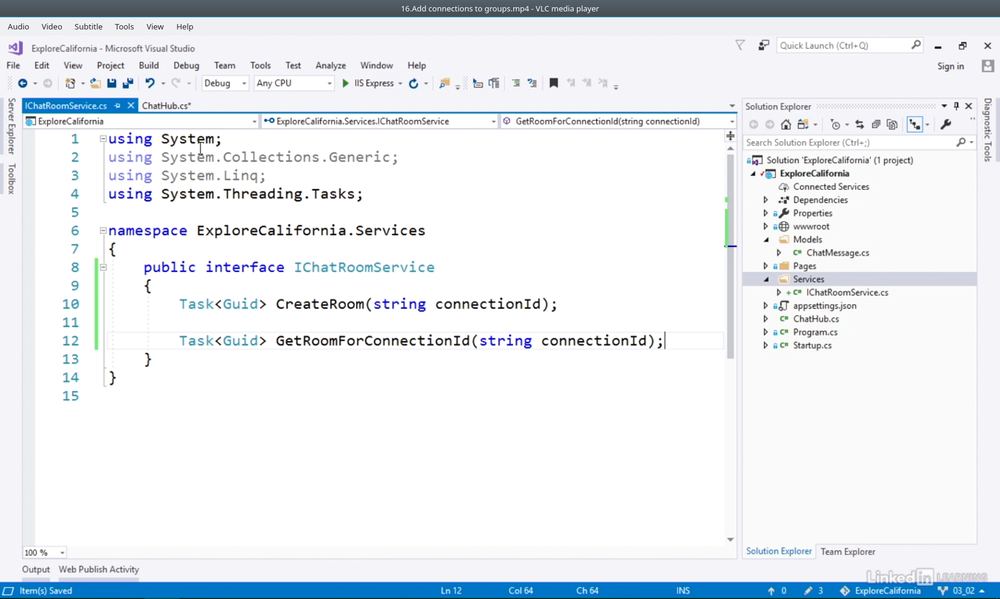Click the Navigate Backward toolbar icon
This screenshot has height=599, width=1000.
pyautogui.click(x=22, y=83)
